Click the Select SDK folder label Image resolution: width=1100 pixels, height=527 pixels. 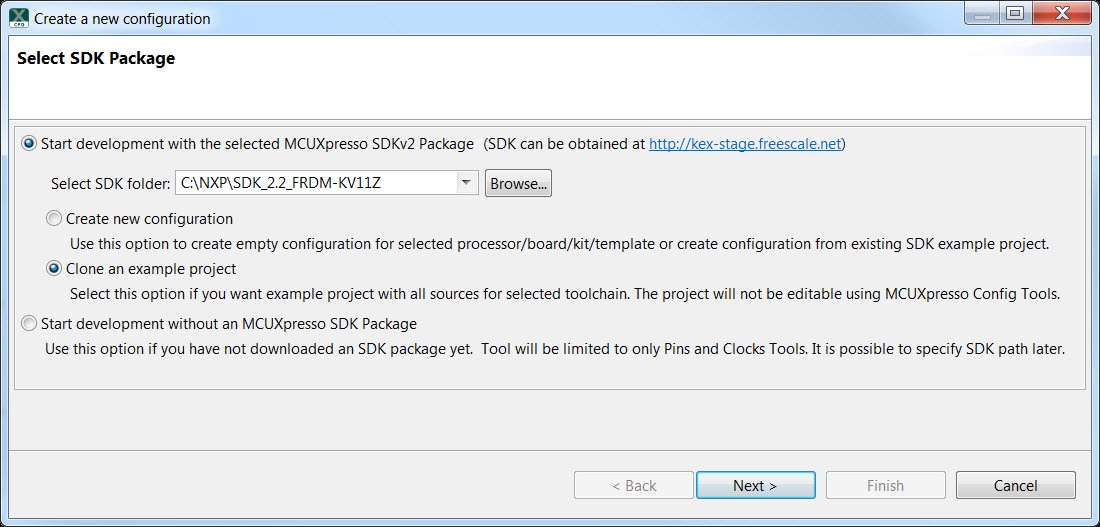110,184
